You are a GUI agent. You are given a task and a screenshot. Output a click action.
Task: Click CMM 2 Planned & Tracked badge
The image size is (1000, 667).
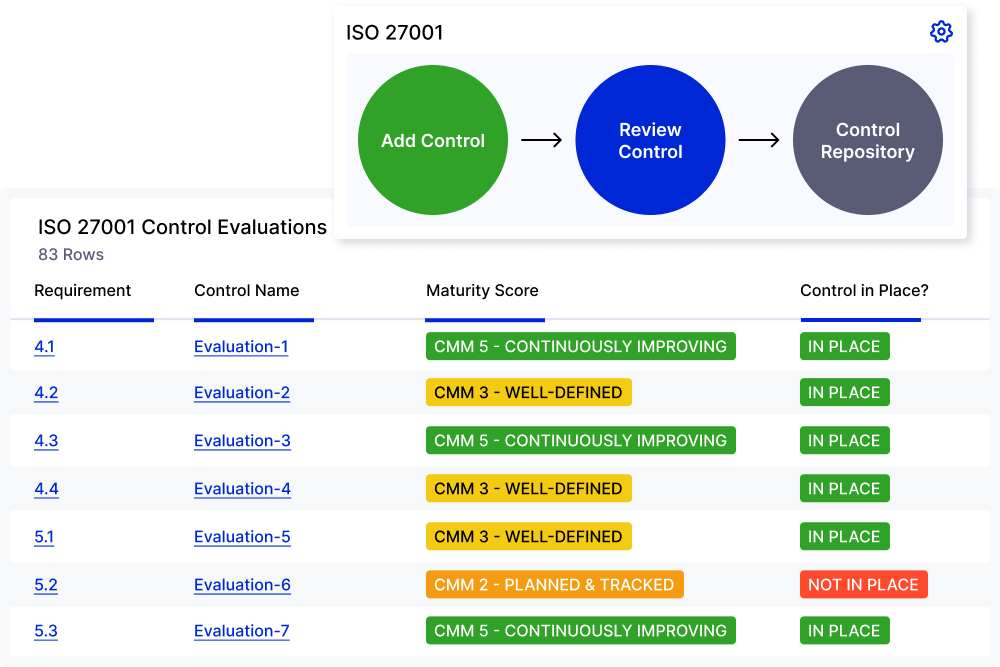click(x=555, y=585)
